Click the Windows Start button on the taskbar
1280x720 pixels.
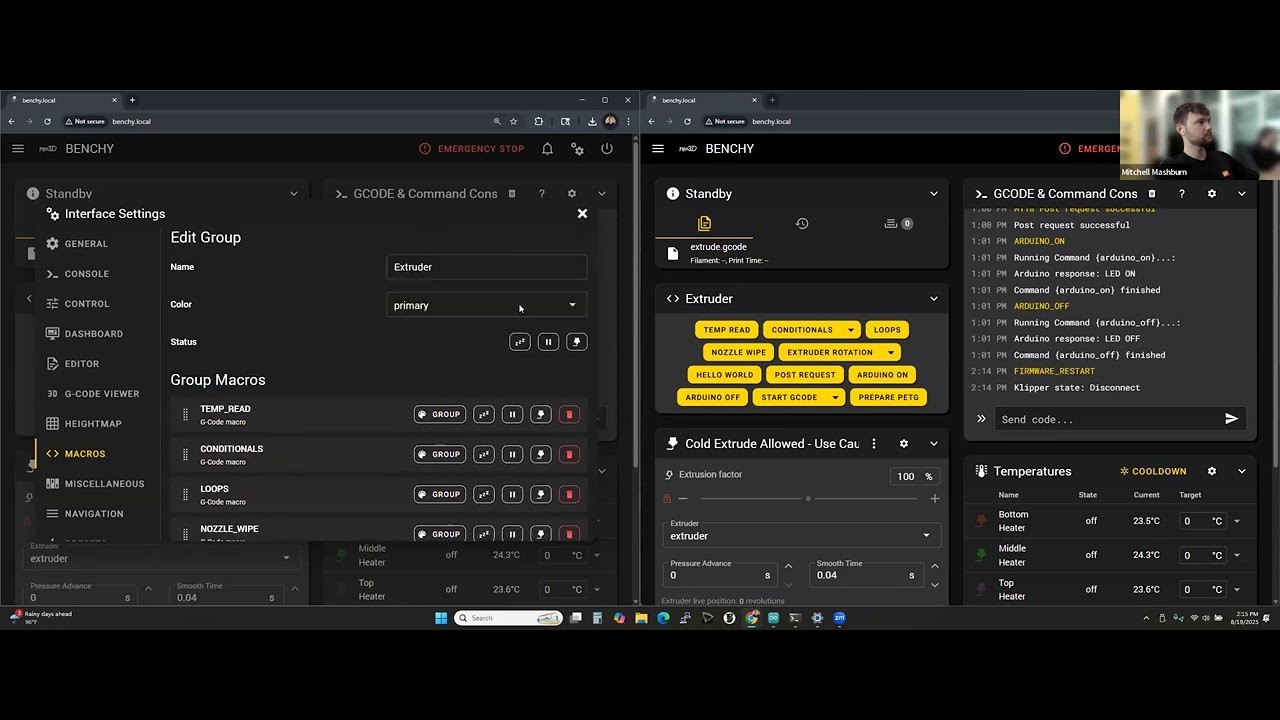[441, 618]
